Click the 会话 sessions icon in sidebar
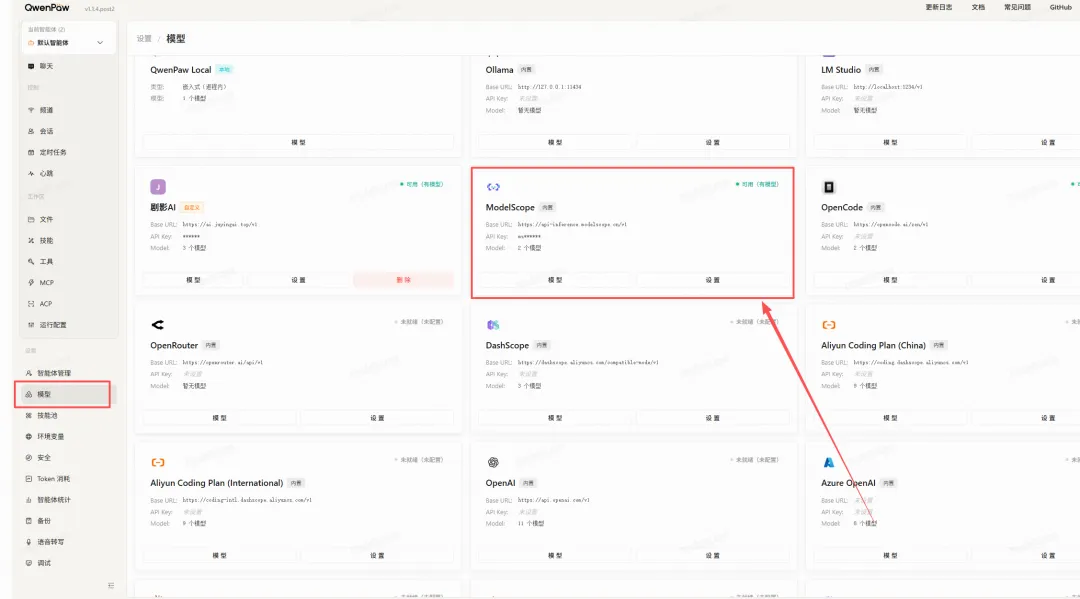Image resolution: width=1080 pixels, height=599 pixels. click(x=31, y=131)
